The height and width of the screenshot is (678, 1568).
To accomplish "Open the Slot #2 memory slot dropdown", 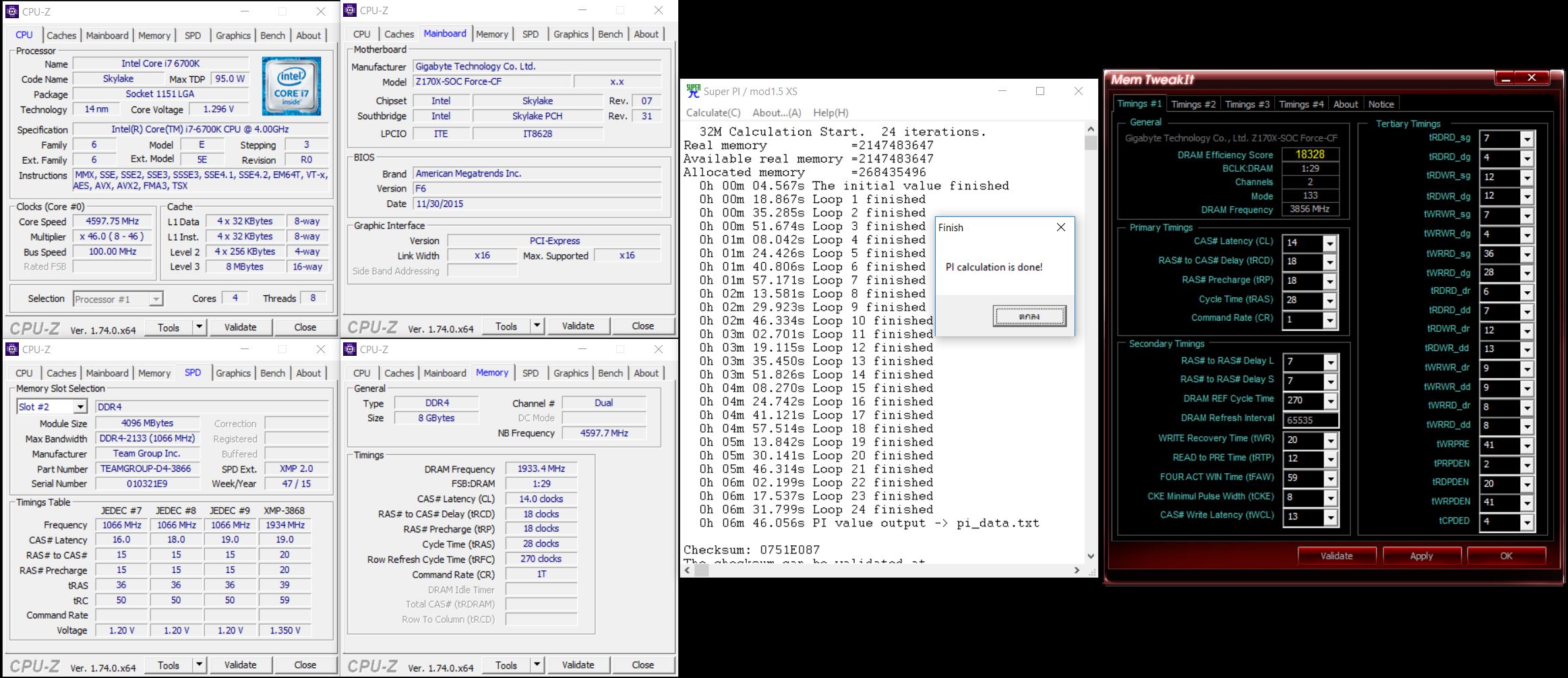I will pos(80,406).
